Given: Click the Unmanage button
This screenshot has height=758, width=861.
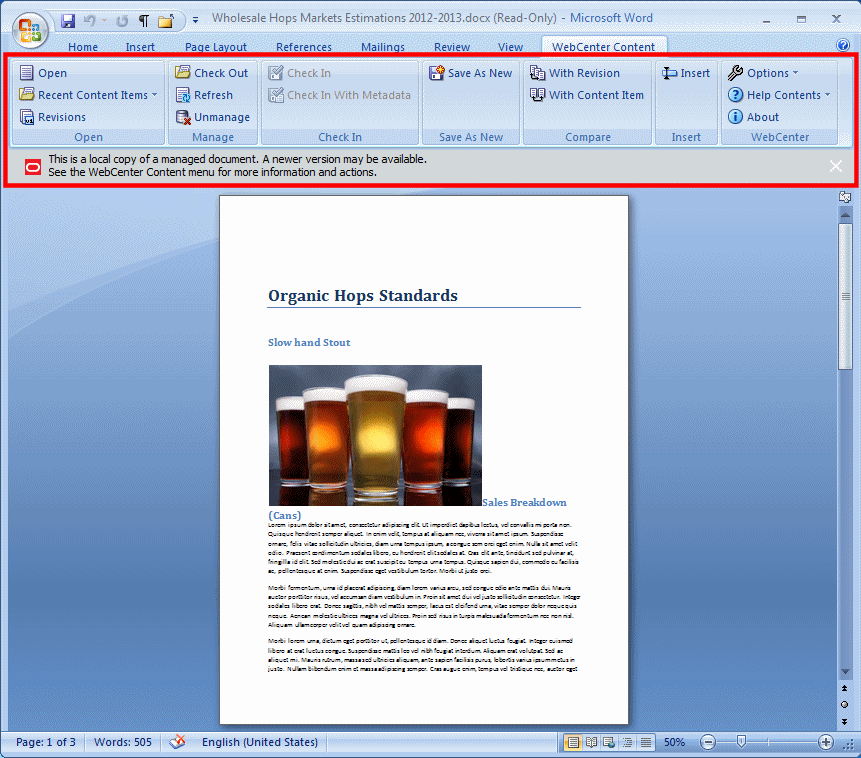Looking at the screenshot, I should pyautogui.click(x=213, y=117).
